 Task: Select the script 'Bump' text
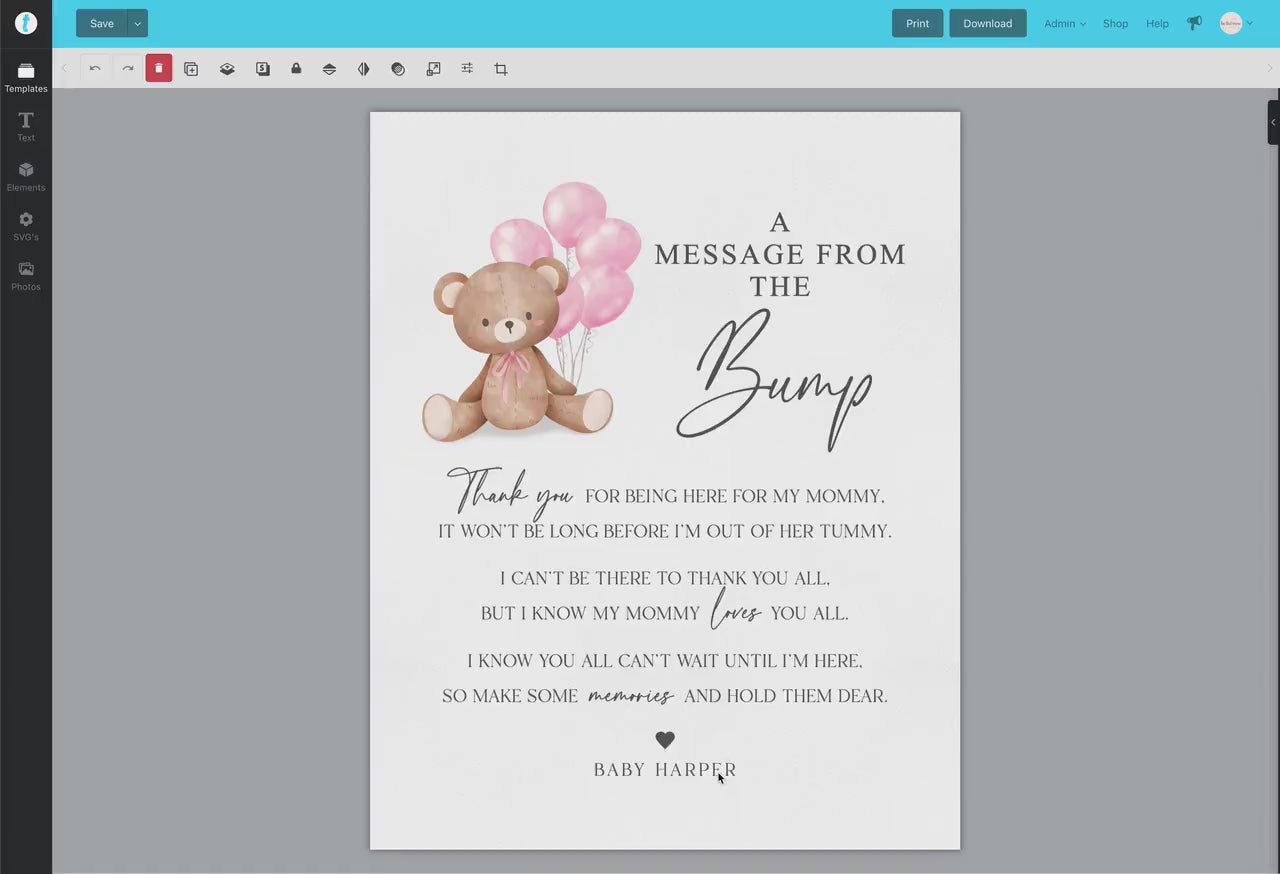[x=775, y=380]
